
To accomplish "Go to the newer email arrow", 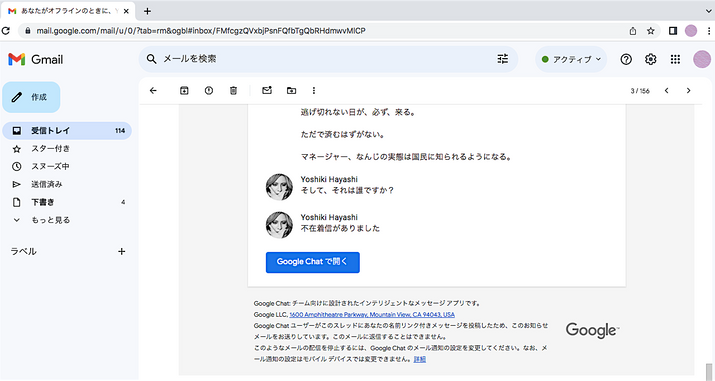I will [x=667, y=91].
